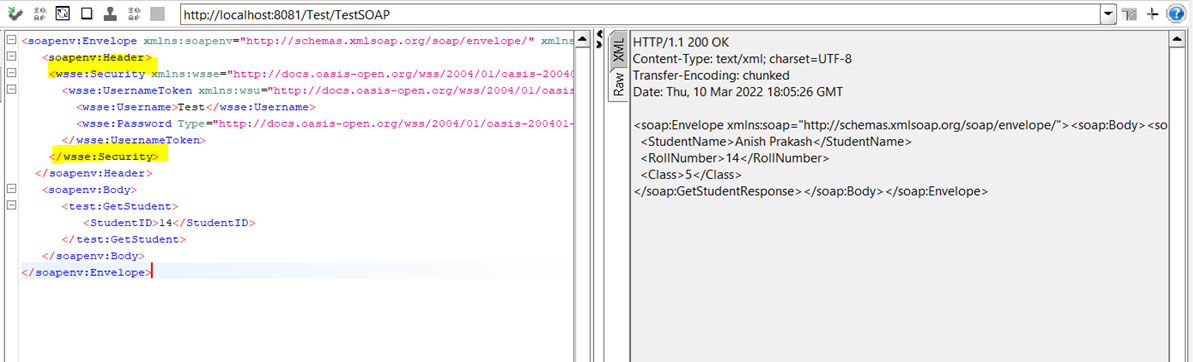The image size is (1193, 362).
Task: Click the closing wsse:UsernameToken tag
Action: point(134,140)
